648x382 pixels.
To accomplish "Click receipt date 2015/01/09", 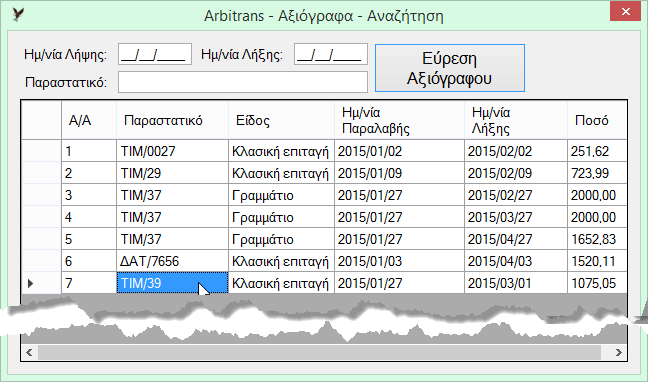I will click(399, 173).
